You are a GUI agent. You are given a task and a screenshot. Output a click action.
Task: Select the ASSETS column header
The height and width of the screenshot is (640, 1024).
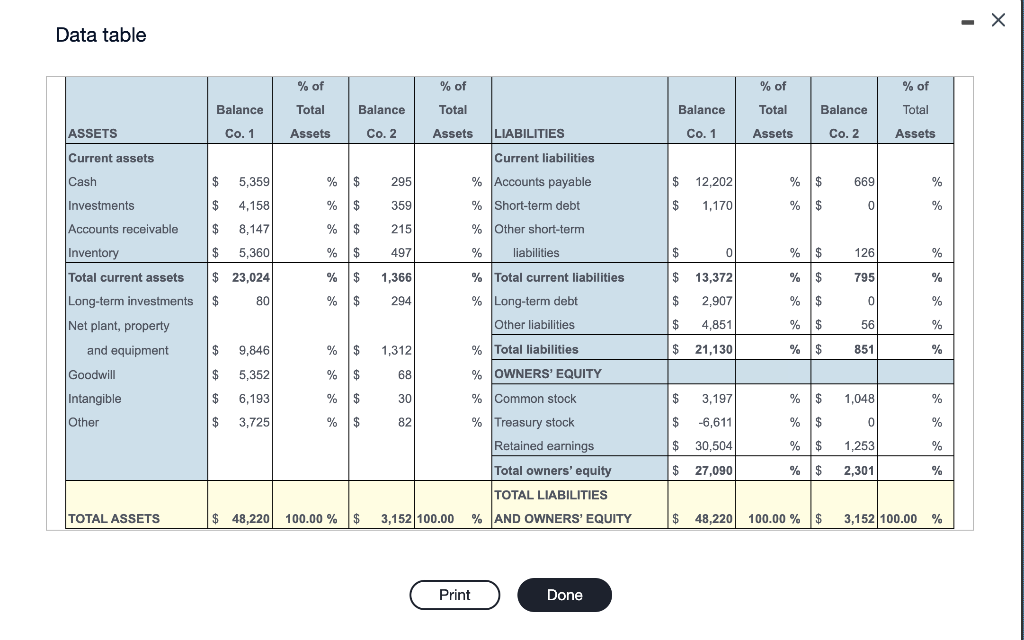click(x=90, y=133)
